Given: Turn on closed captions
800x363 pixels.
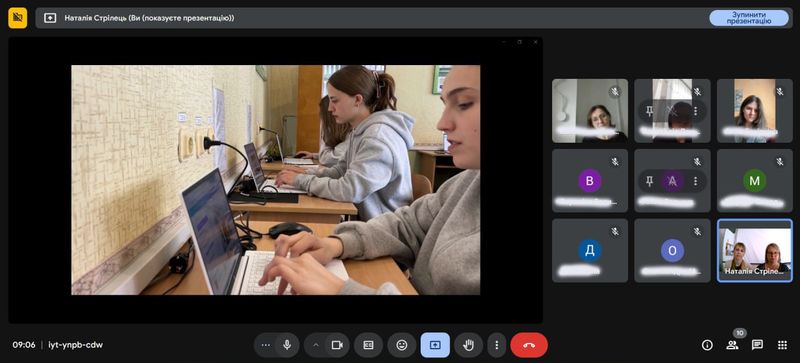Looking at the screenshot, I should tap(368, 345).
